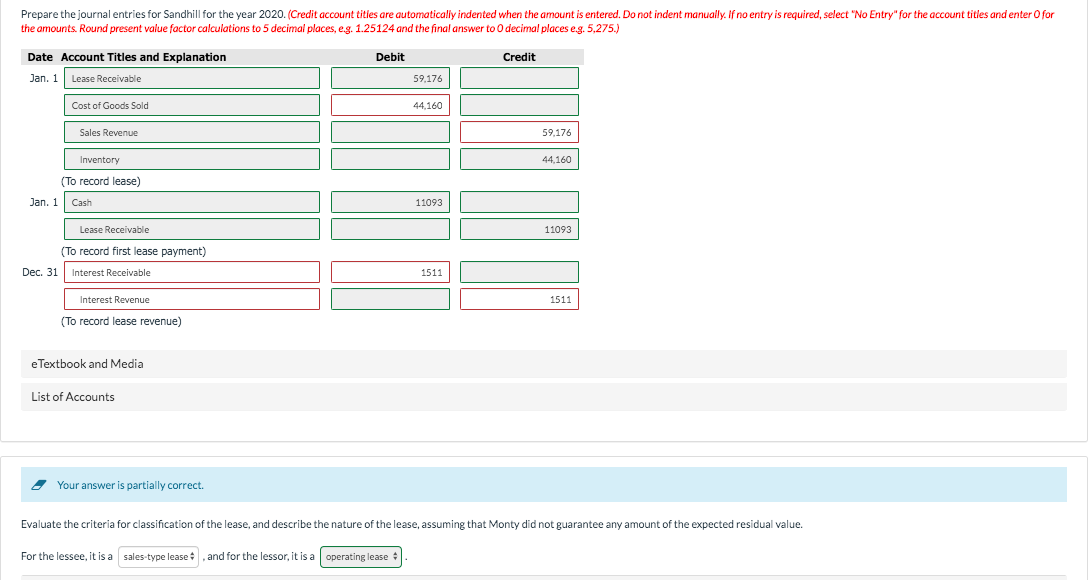Click the empty debit field in the credited Lease Receivable row
The image size is (1089, 580).
click(x=390, y=229)
